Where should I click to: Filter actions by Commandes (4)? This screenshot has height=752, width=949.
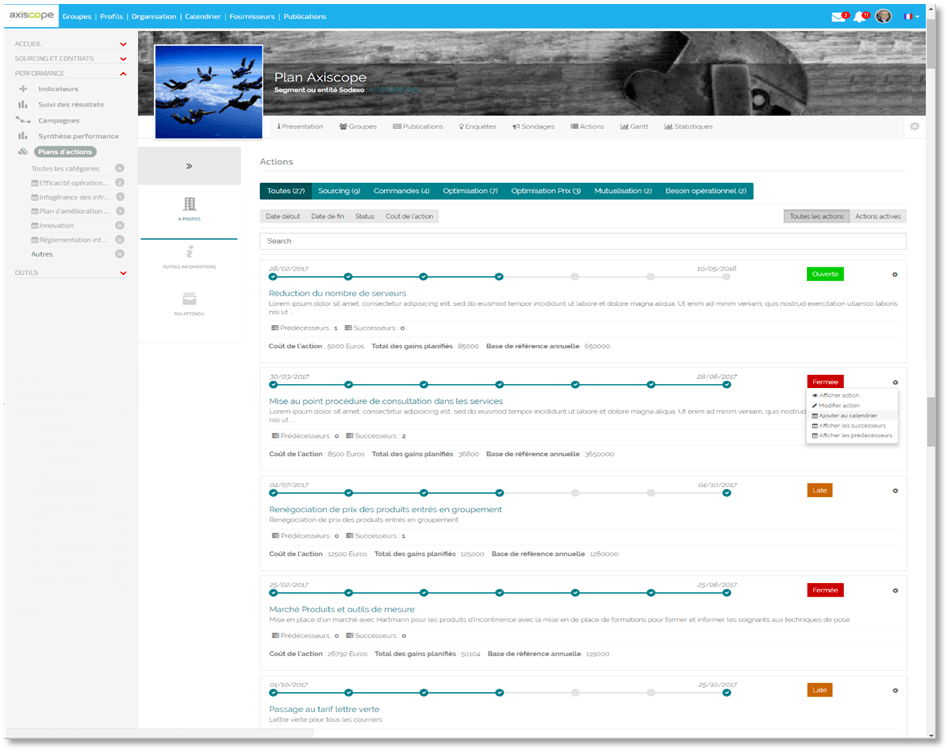401,191
